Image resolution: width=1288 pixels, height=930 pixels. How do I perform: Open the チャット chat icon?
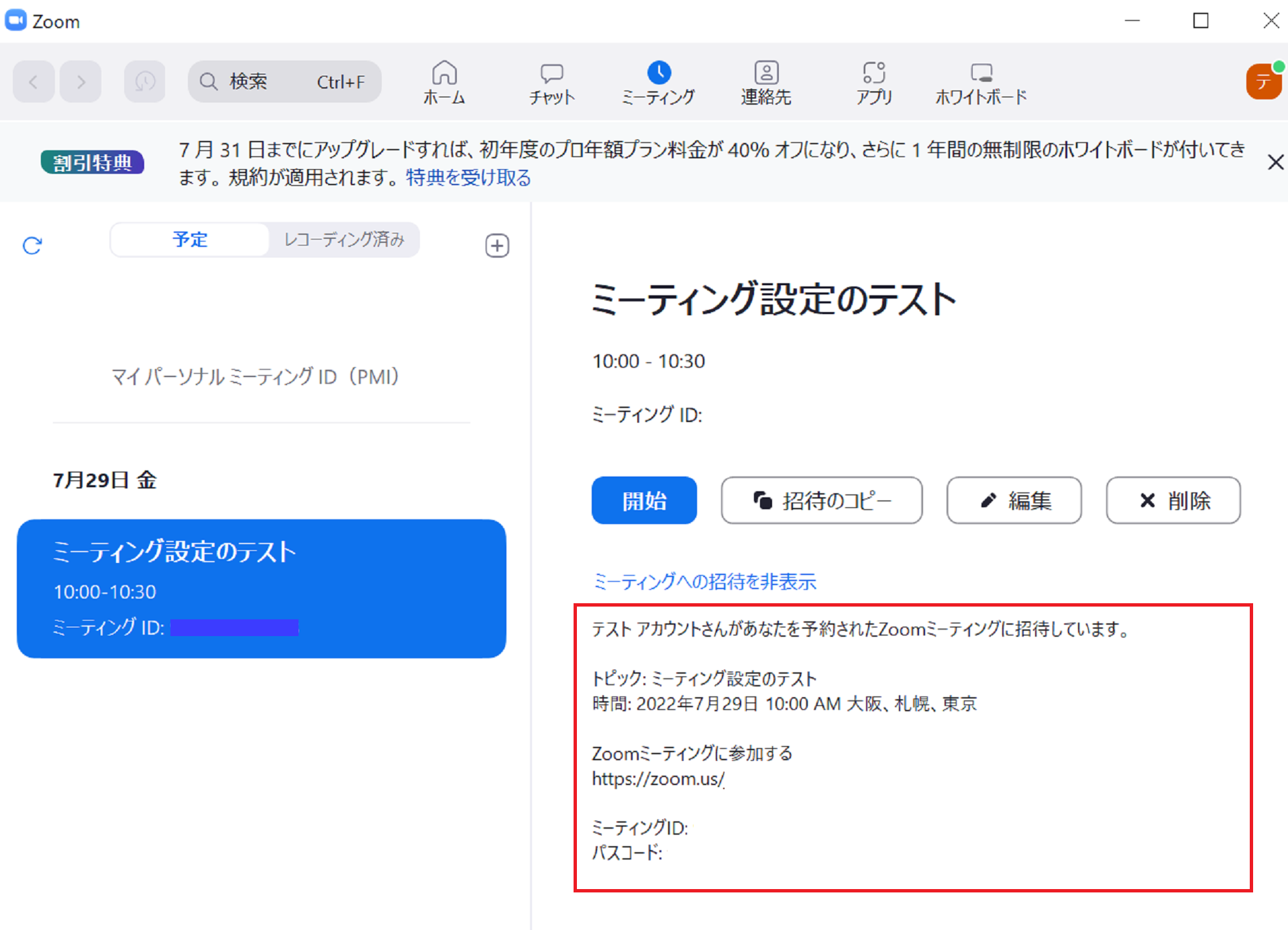(x=551, y=82)
